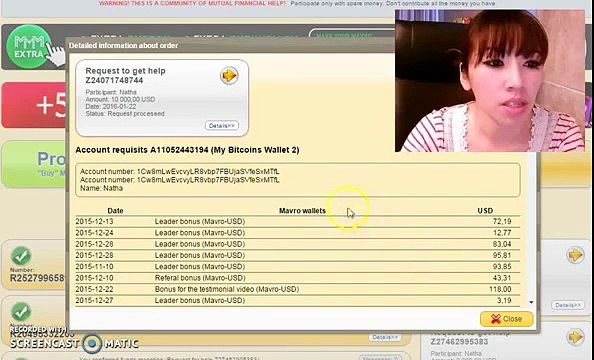Click request number Z24071748744 heading
The image size is (594, 360).
[x=114, y=80]
